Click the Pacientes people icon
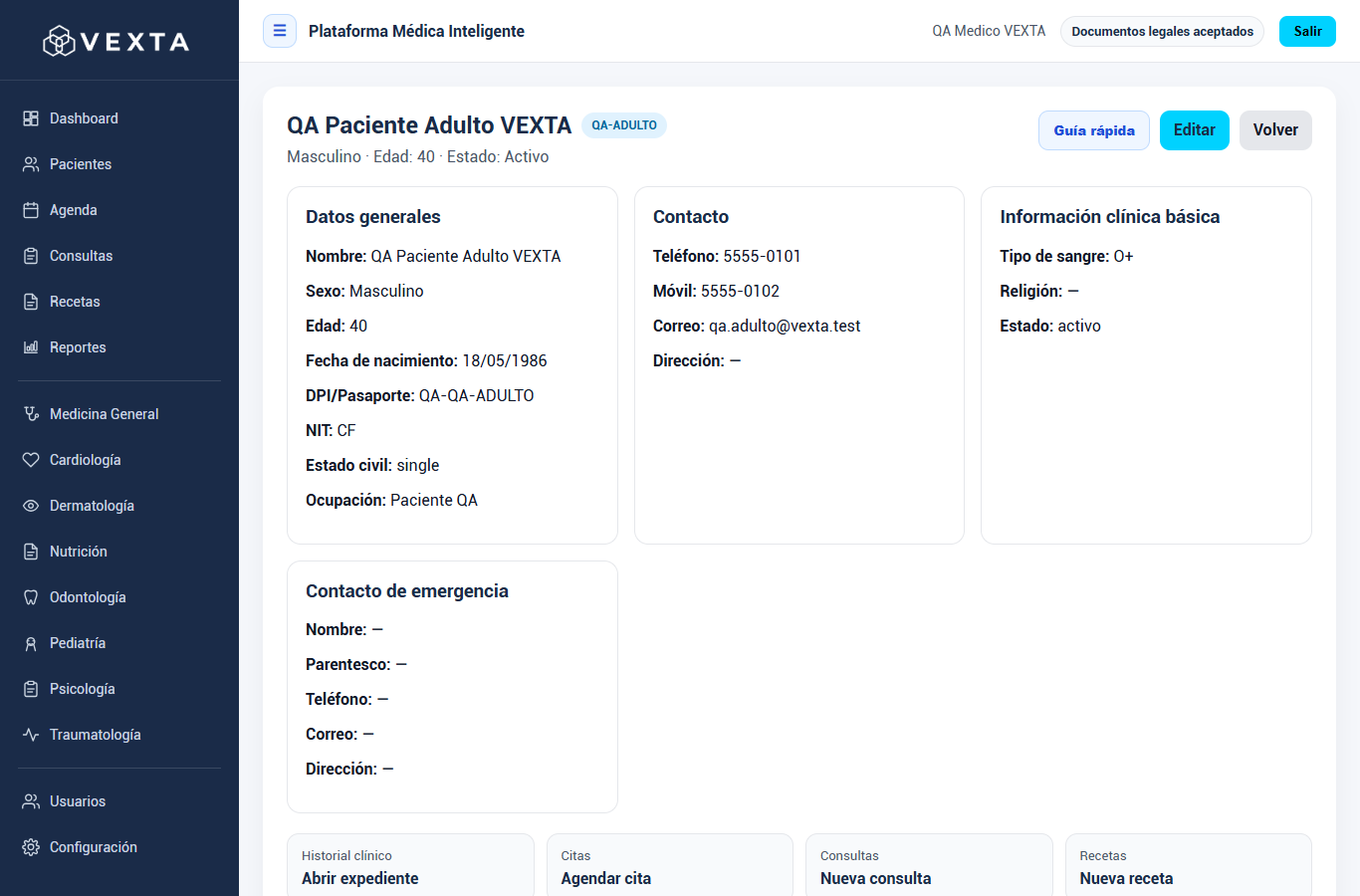1360x896 pixels. click(31, 164)
